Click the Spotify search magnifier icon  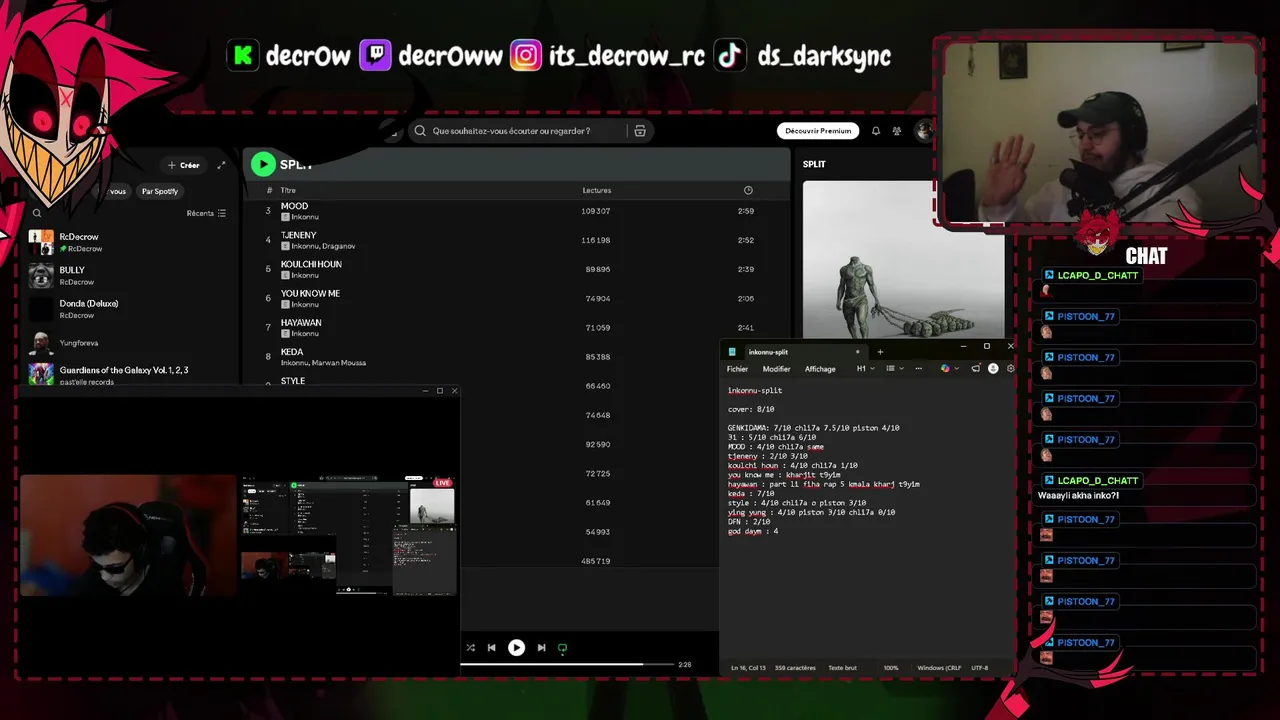tap(420, 131)
